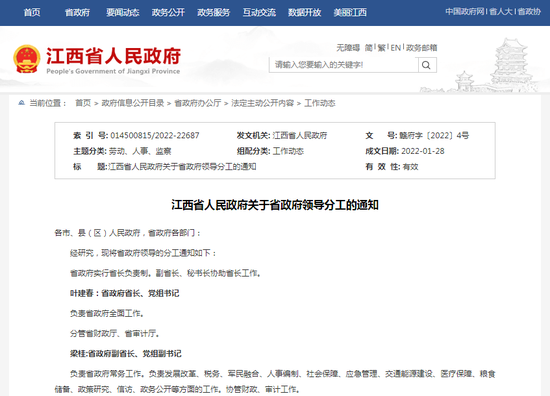Open the 政务服务 nav menu item
This screenshot has height=396, width=550.
click(x=214, y=13)
